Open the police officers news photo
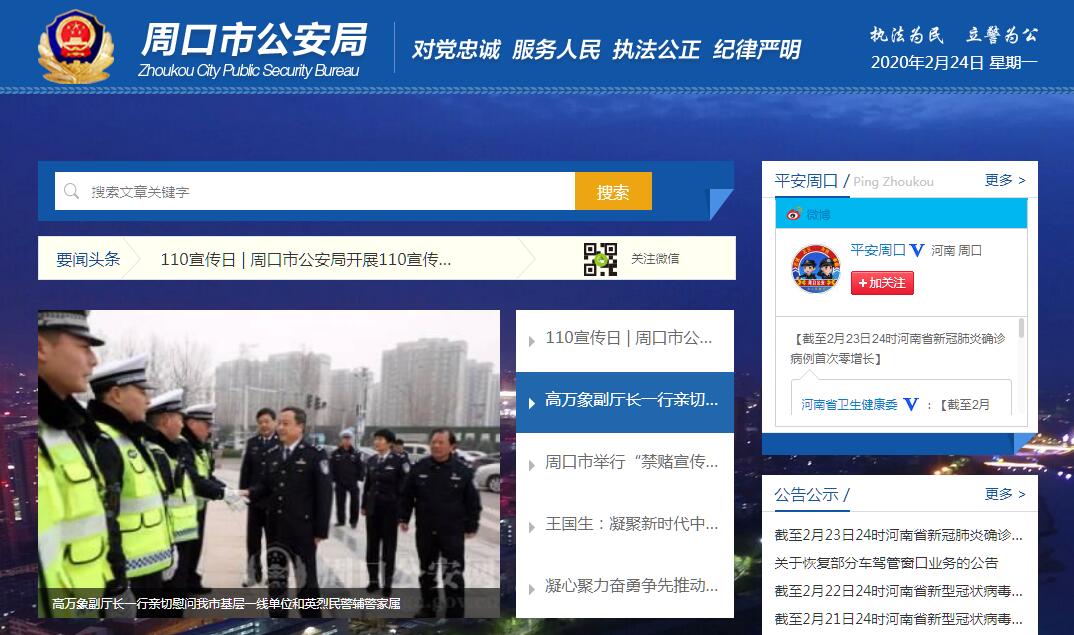Viewport: 1074px width, 635px height. coord(268,464)
